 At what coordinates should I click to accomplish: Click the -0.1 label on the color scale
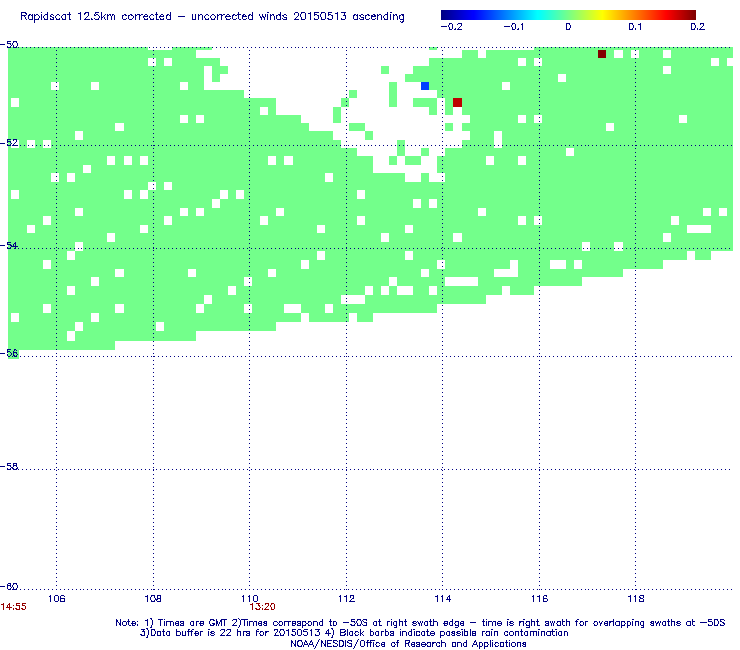pyautogui.click(x=514, y=27)
